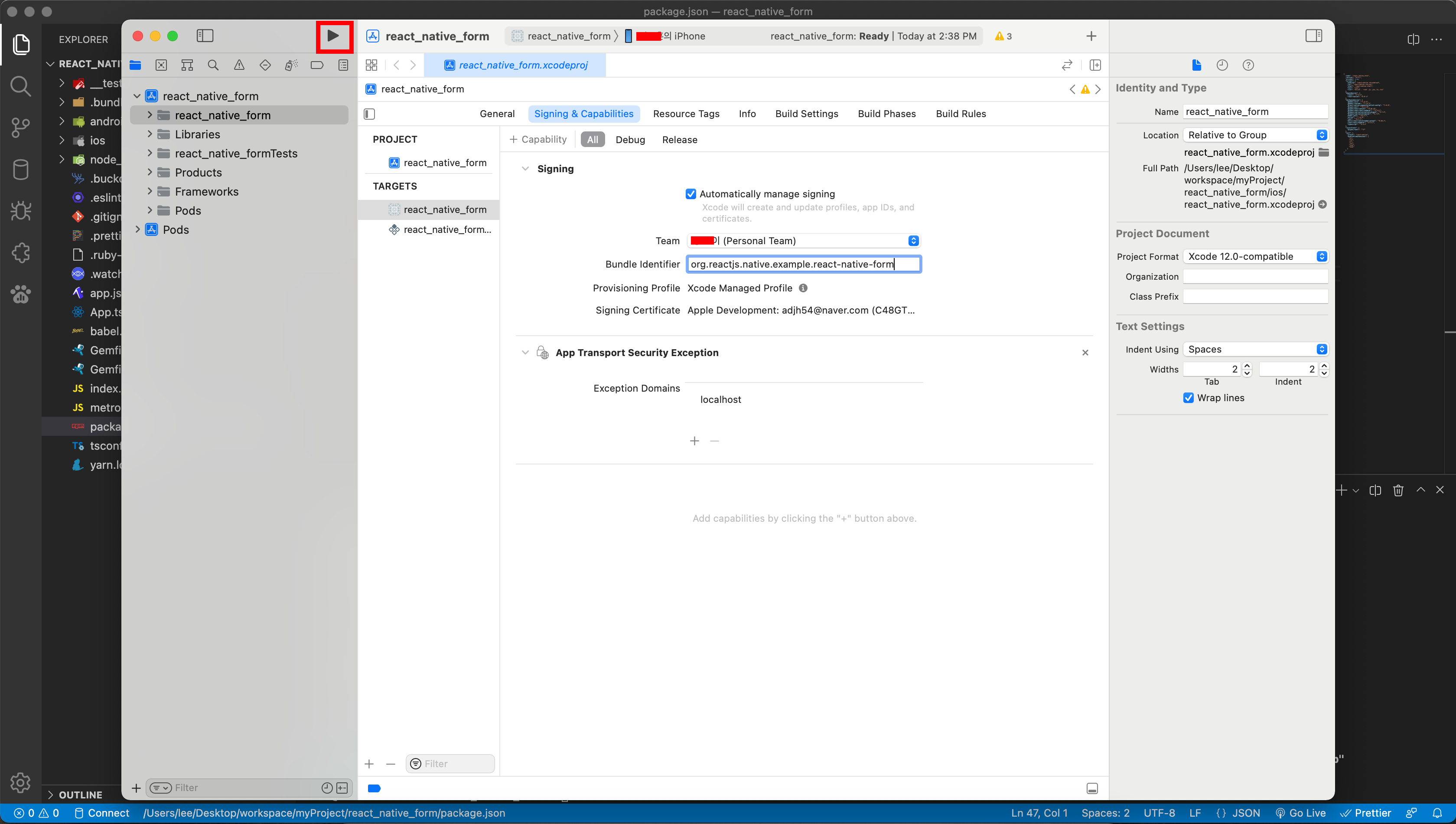Screen dimensions: 1456x824
Task: Click the Run play button
Action: tap(333, 36)
